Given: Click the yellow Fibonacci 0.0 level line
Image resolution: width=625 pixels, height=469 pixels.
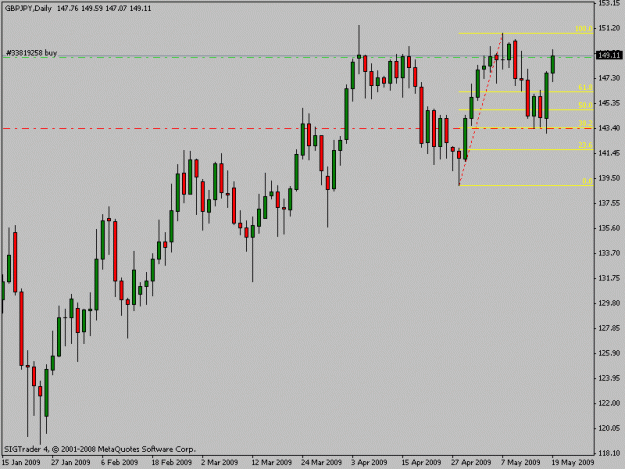Looking at the screenshot, I should pyautogui.click(x=526, y=186).
